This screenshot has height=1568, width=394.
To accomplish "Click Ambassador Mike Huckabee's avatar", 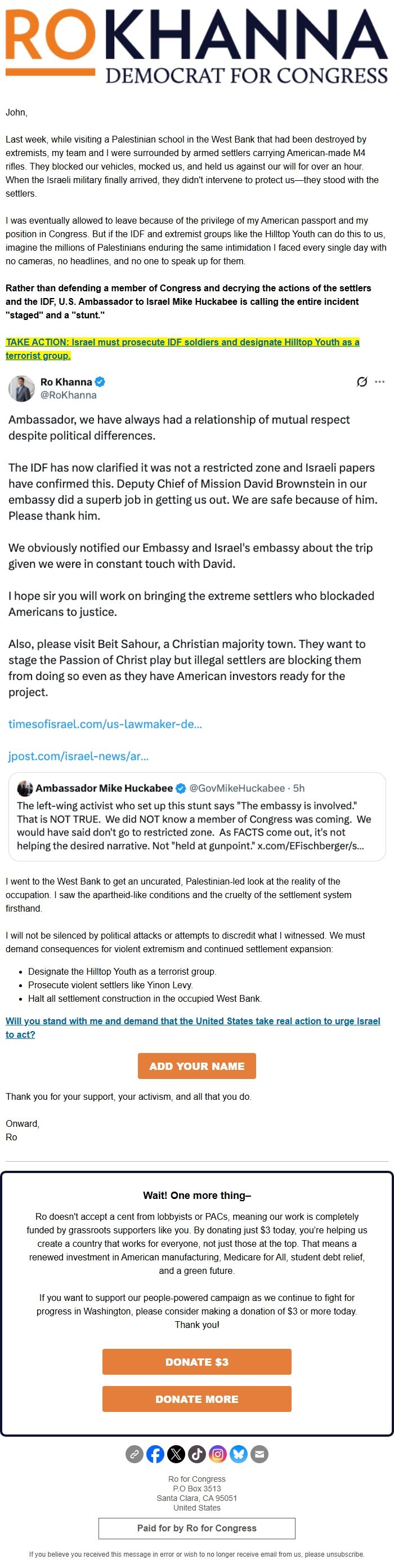I will point(25,788).
